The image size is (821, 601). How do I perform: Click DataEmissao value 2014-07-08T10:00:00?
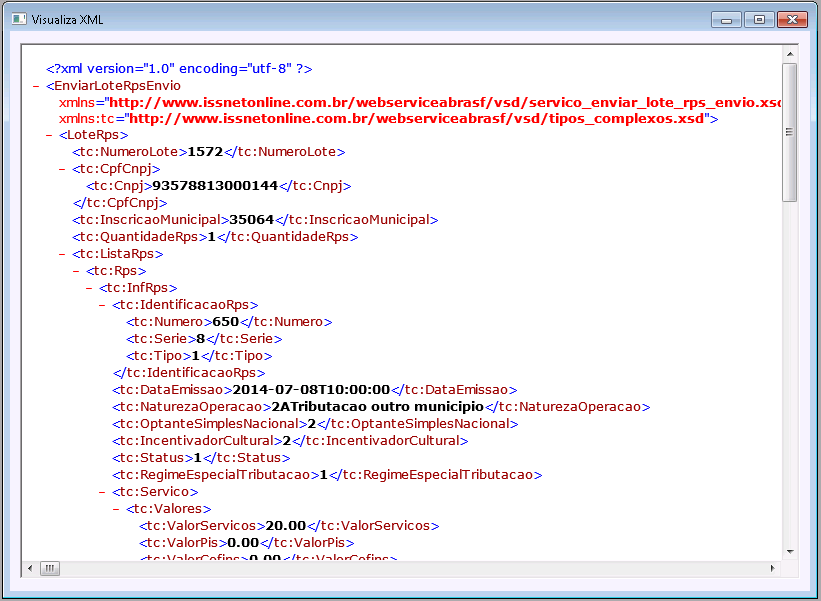[x=312, y=390]
